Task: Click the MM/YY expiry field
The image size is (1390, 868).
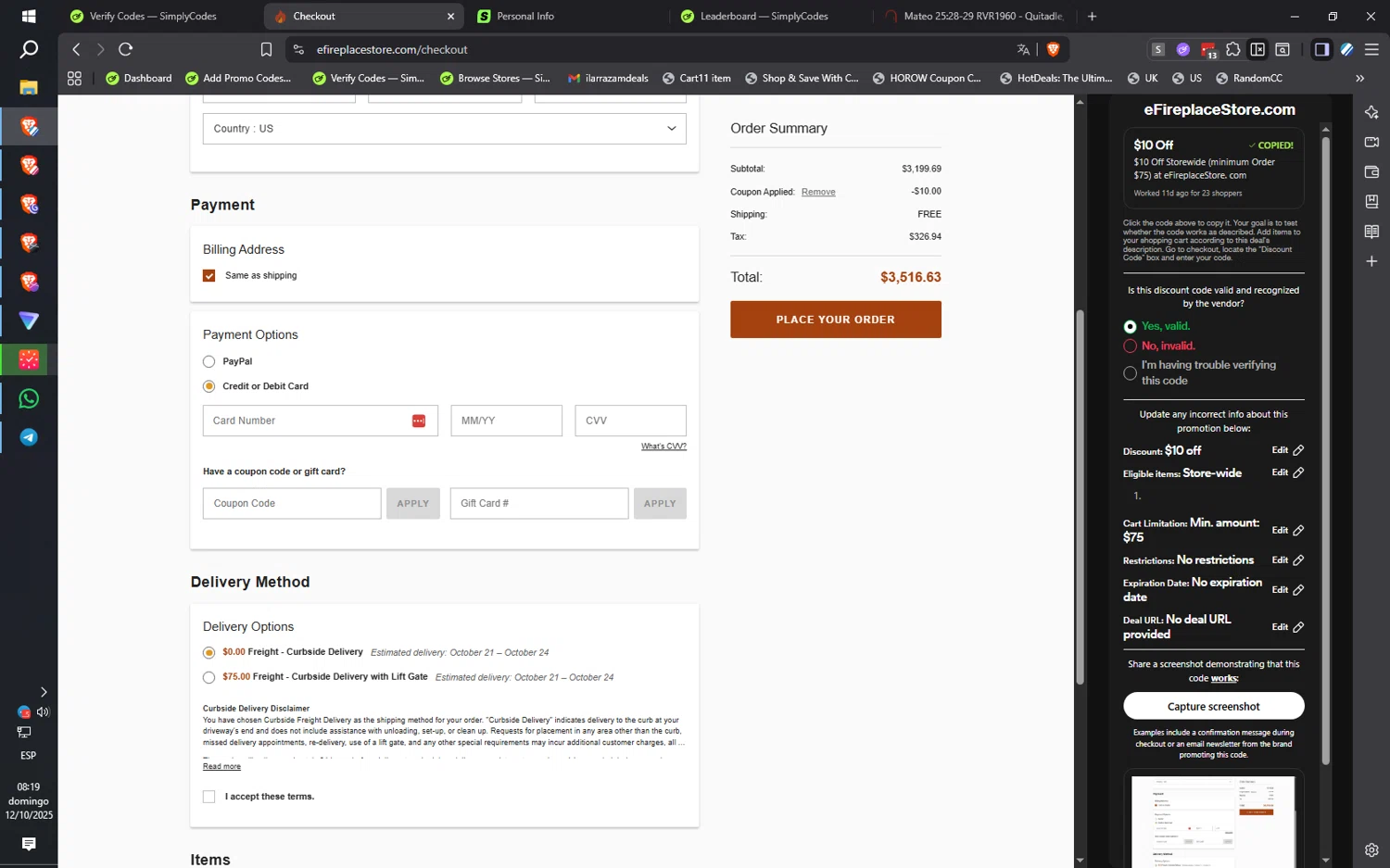Action: (507, 421)
